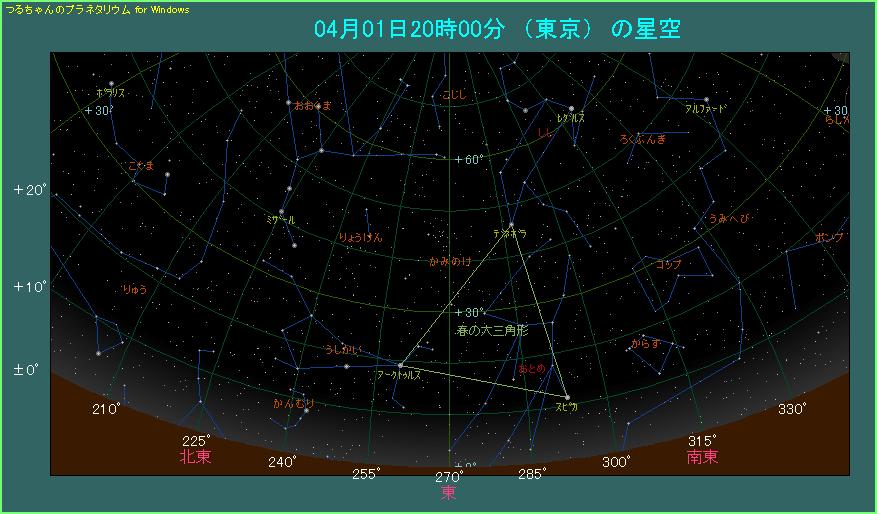Click the アルファード star label
The width and height of the screenshot is (877, 514).
click(705, 109)
